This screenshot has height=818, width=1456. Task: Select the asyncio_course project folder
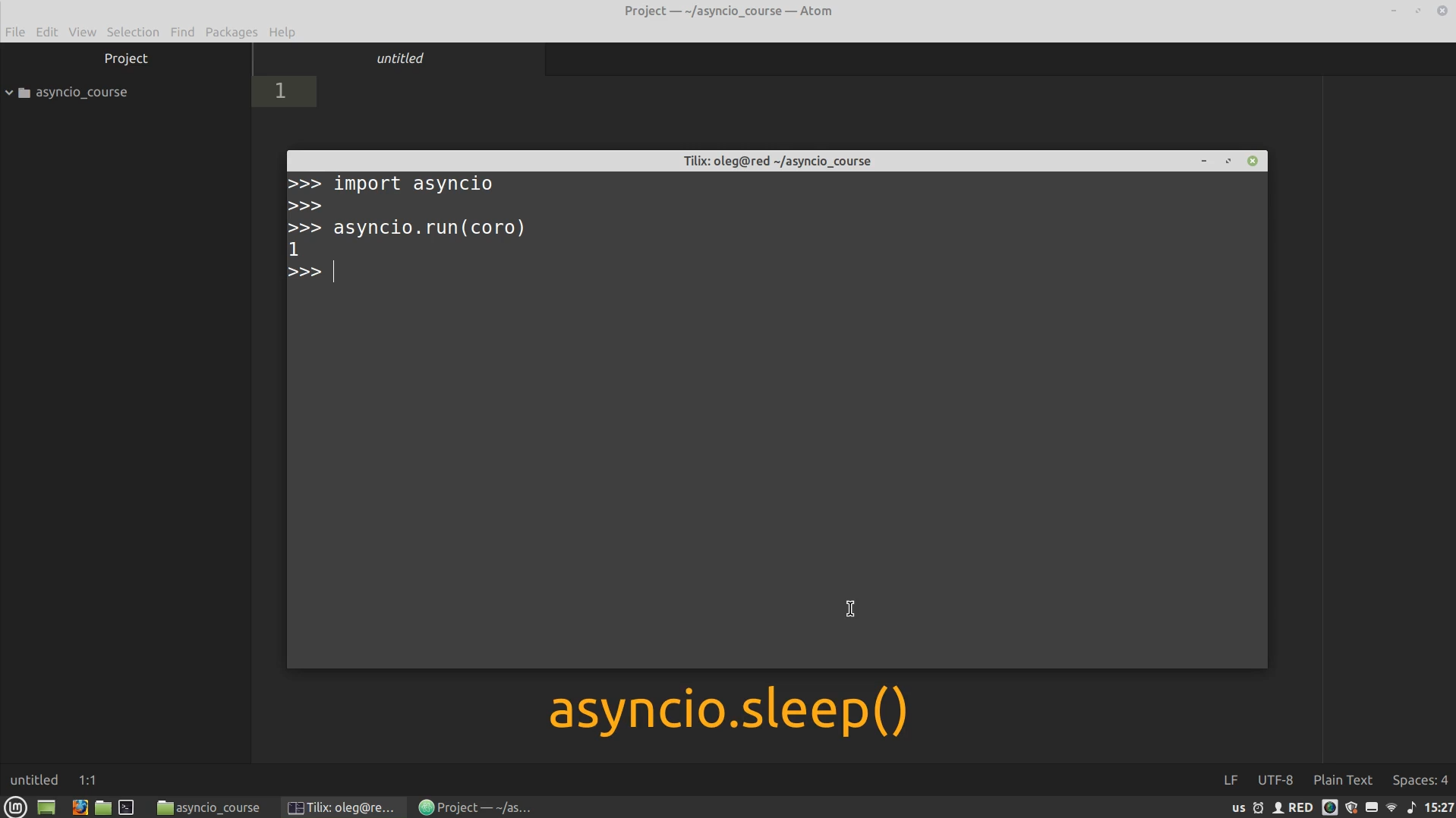coord(81,93)
